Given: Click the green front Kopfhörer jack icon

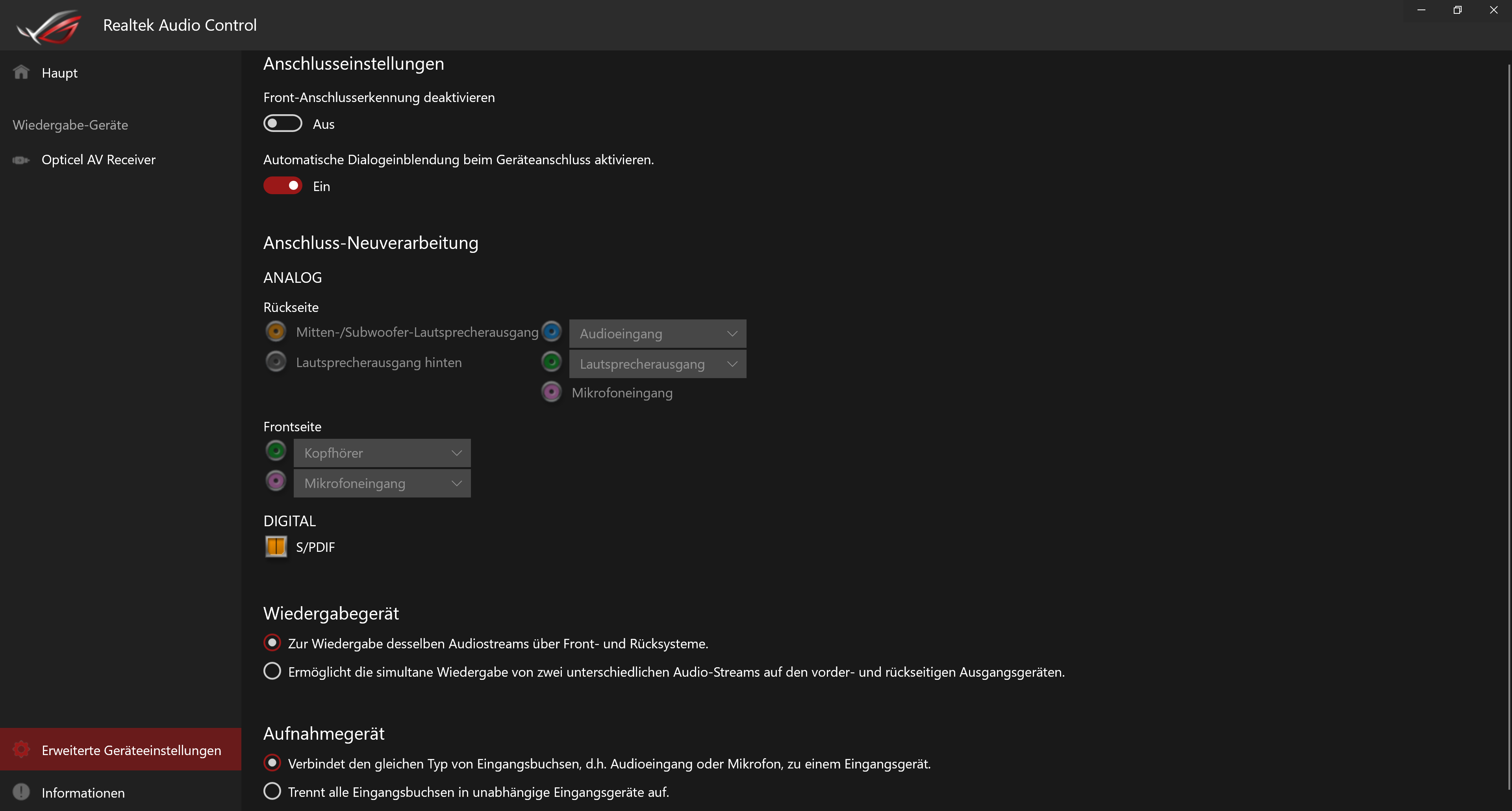Looking at the screenshot, I should [x=276, y=451].
